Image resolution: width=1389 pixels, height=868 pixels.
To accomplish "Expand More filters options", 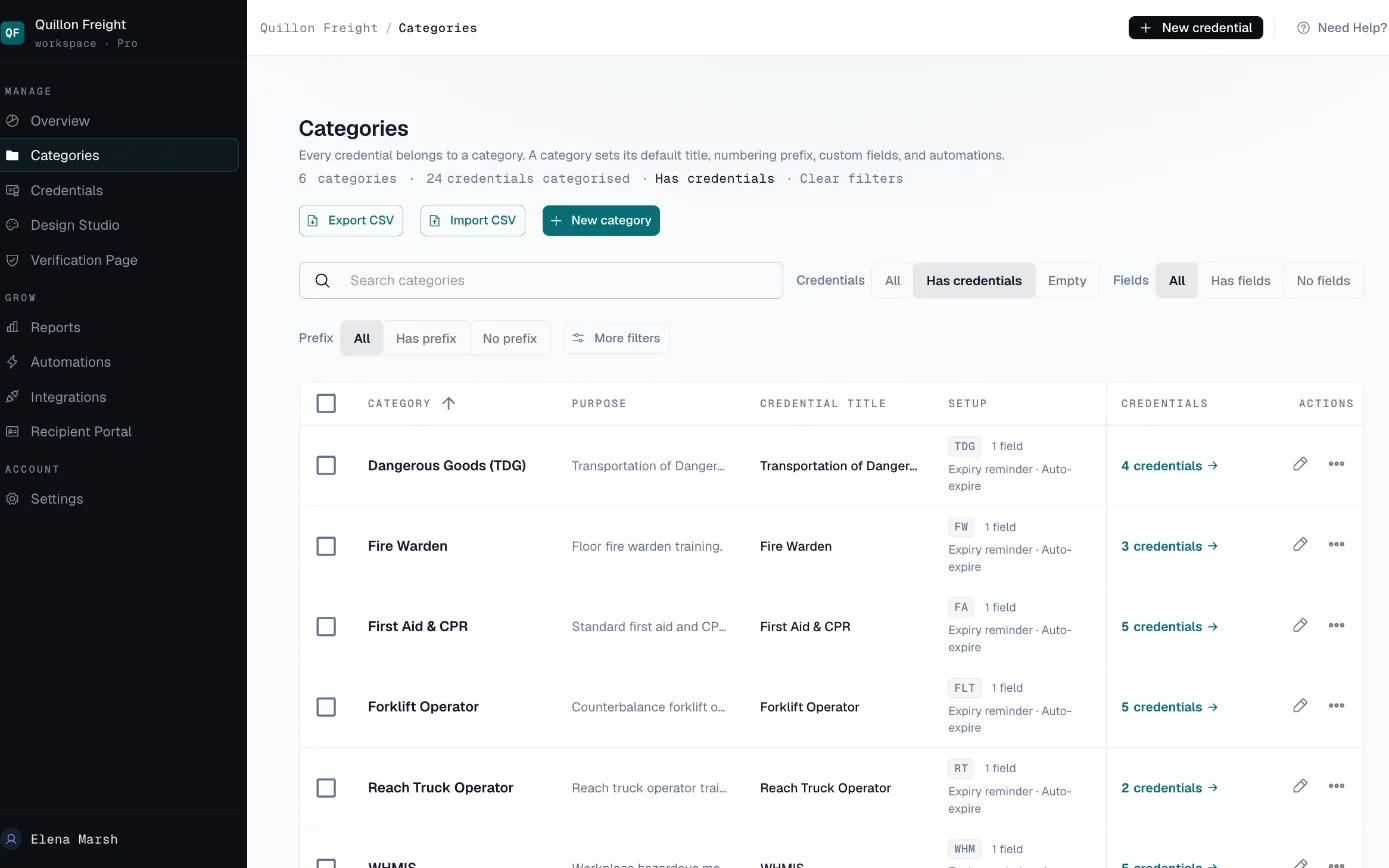I will click(616, 338).
